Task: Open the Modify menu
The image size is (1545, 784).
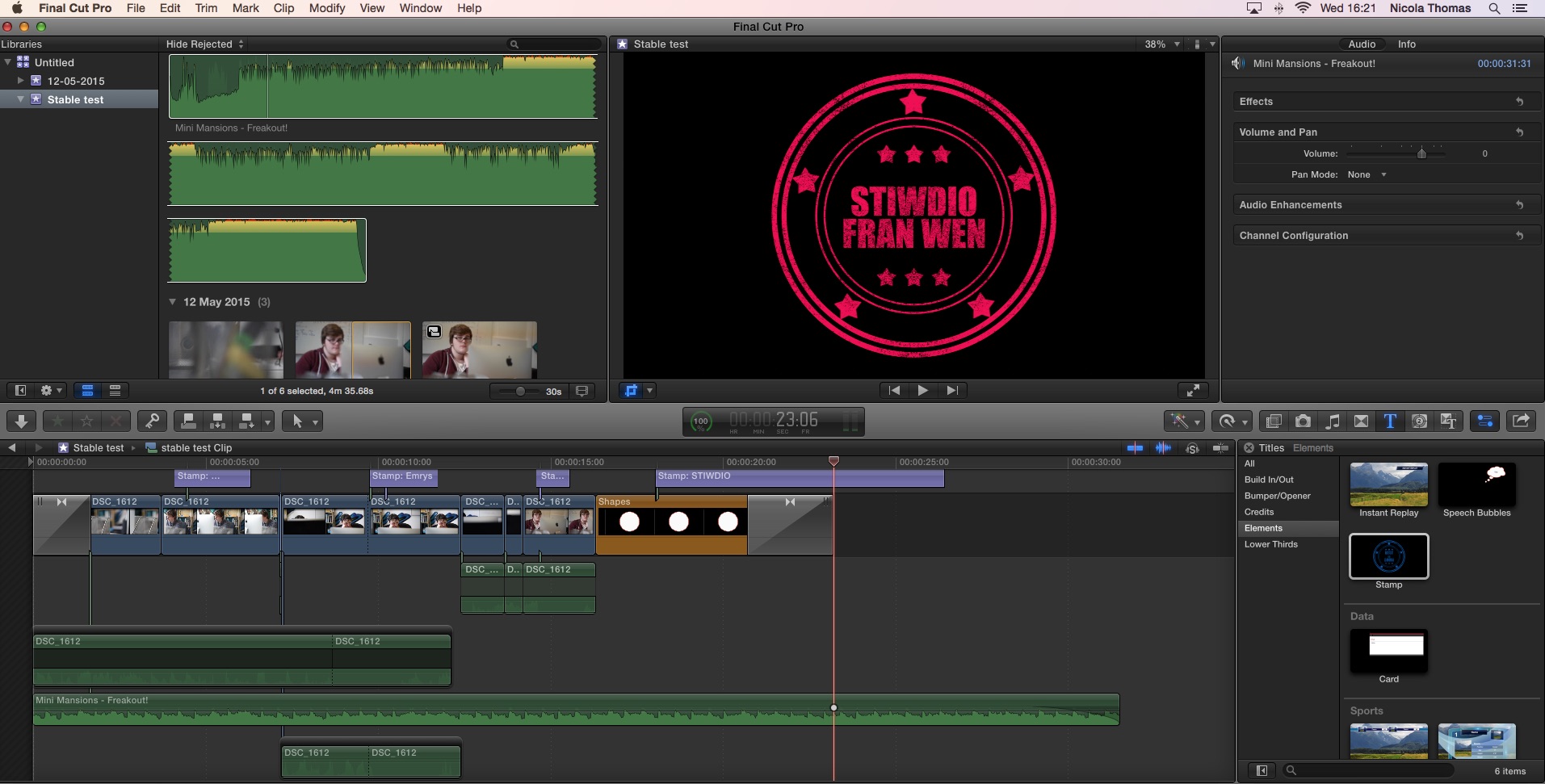Action: pos(326,8)
